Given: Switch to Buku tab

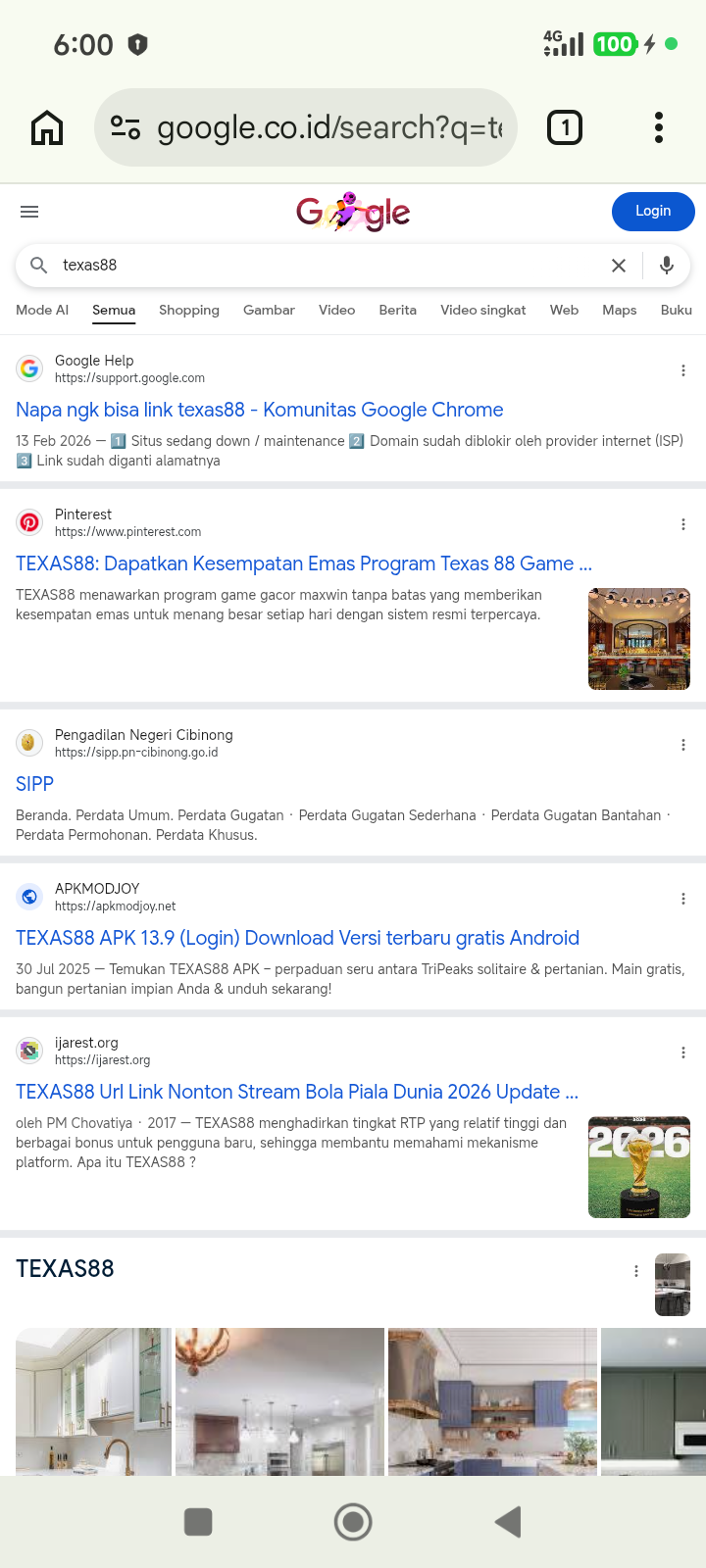Looking at the screenshot, I should click(x=677, y=310).
